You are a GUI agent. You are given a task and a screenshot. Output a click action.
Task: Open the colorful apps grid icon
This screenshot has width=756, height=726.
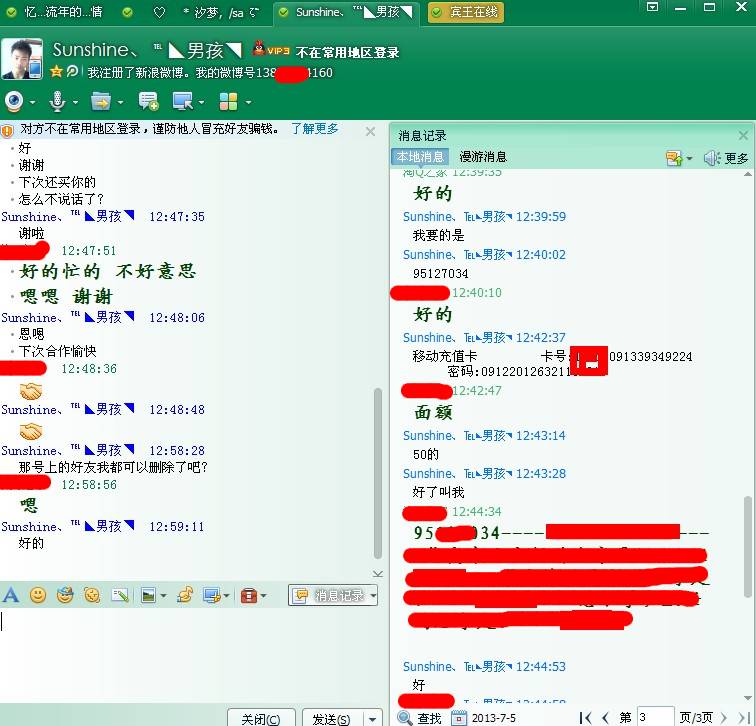click(228, 101)
